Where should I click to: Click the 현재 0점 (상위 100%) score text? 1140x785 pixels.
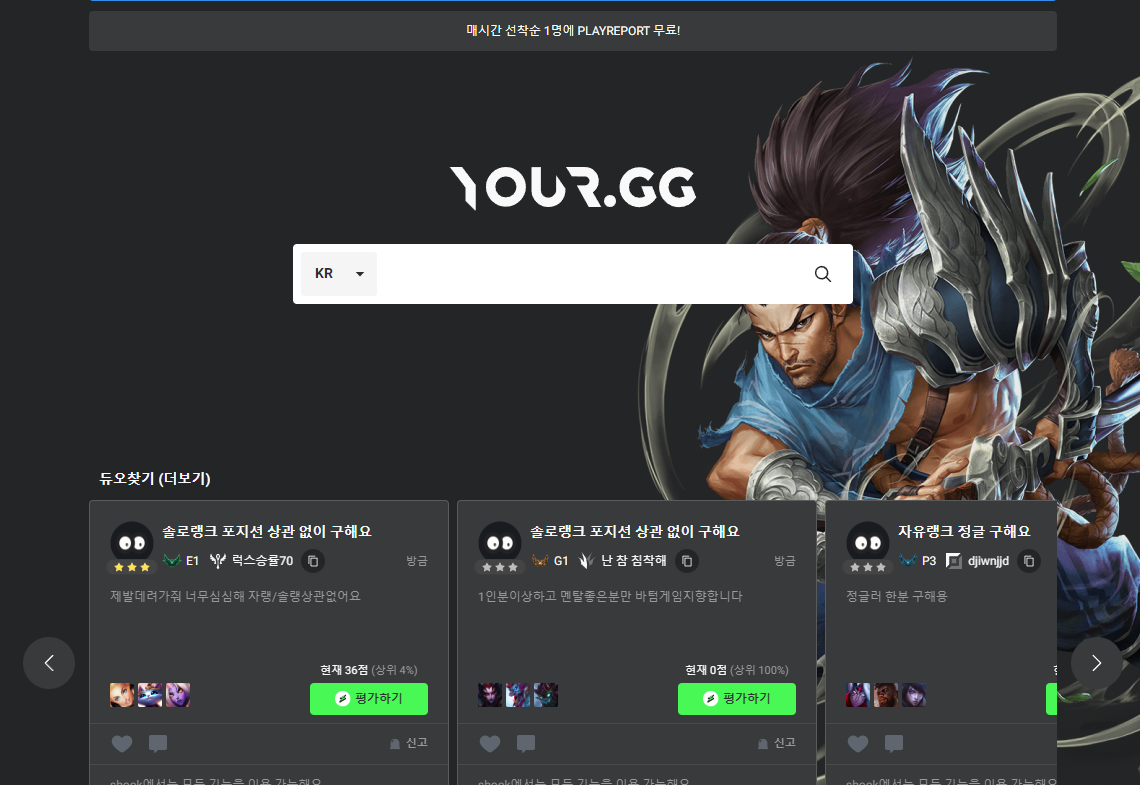click(736, 670)
